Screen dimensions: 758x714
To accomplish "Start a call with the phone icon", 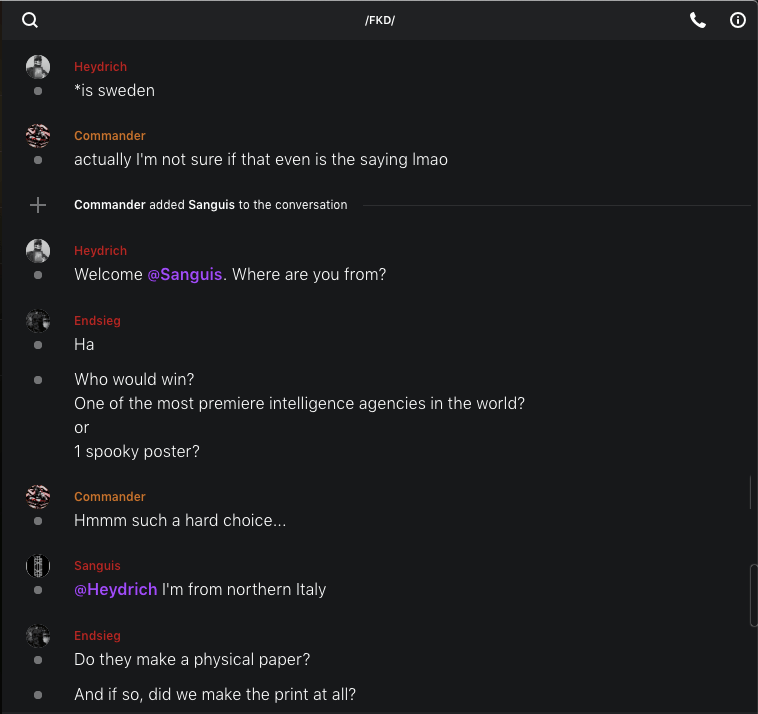I will 698,20.
